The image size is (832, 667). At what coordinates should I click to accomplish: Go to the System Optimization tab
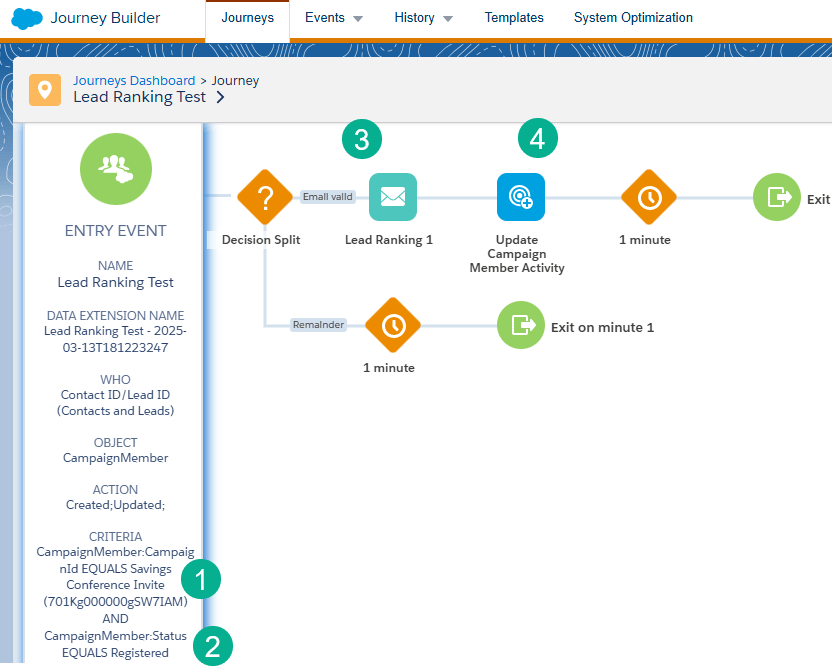click(x=633, y=18)
